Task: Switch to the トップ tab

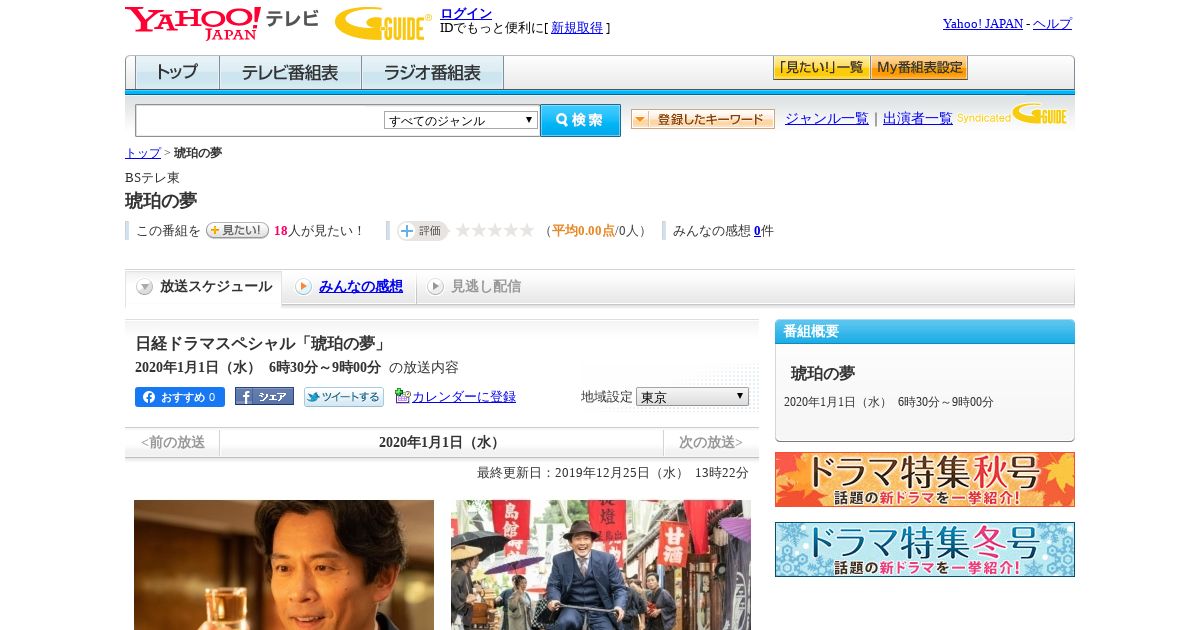Action: point(177,72)
